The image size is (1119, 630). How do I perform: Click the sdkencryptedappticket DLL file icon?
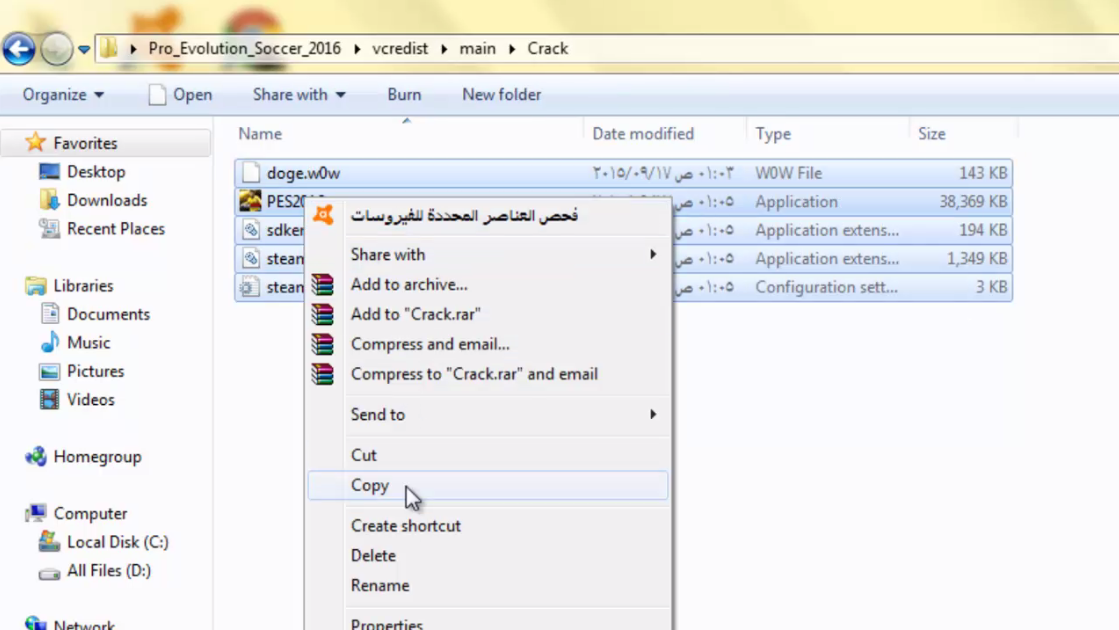[x=250, y=230]
